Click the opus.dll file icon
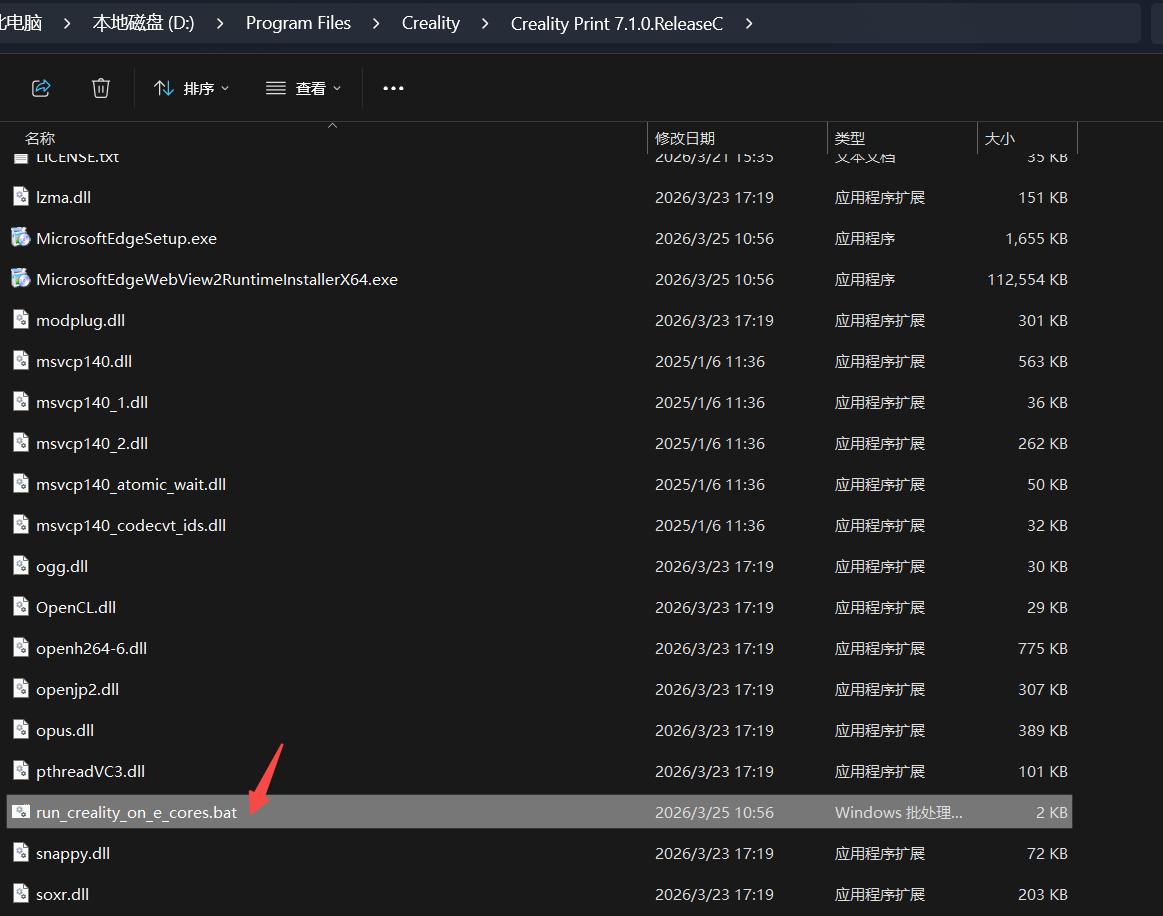Viewport: 1163px width, 916px height. (21, 730)
